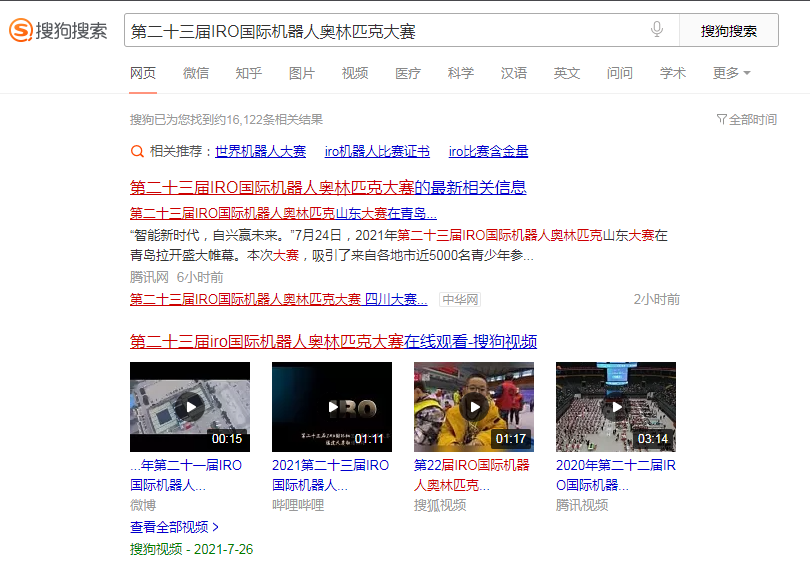810x572 pixels.
Task: Click the Sogou logo icon
Action: point(21,30)
